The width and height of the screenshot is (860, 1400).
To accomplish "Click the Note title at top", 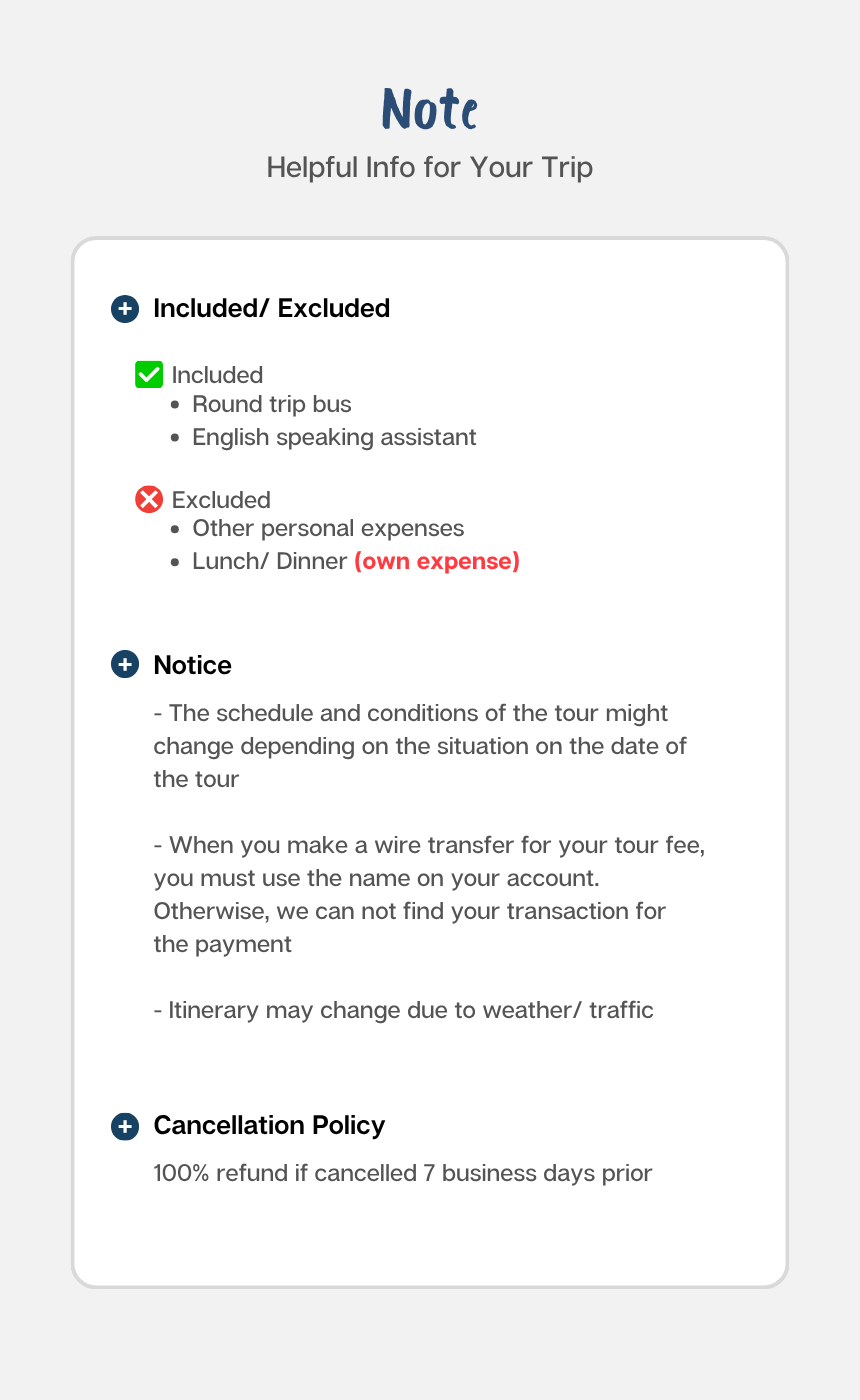I will click(x=430, y=109).
